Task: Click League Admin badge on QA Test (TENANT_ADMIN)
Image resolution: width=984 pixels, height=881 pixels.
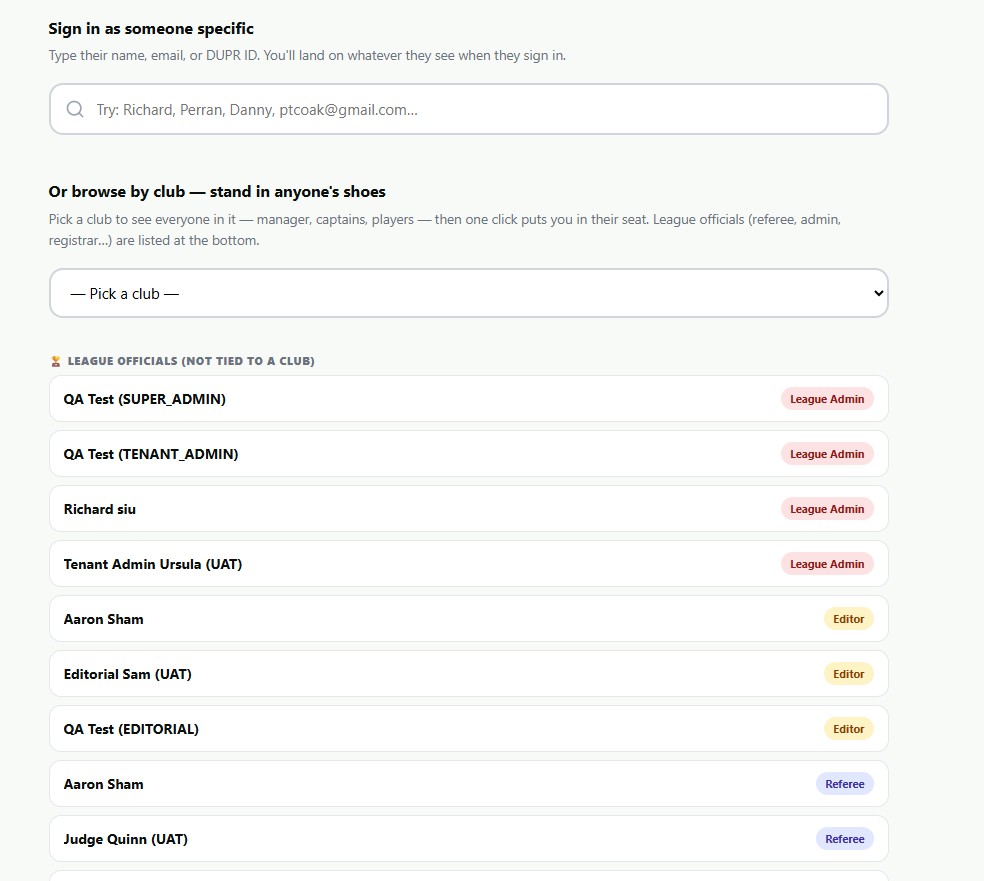Action: point(826,454)
